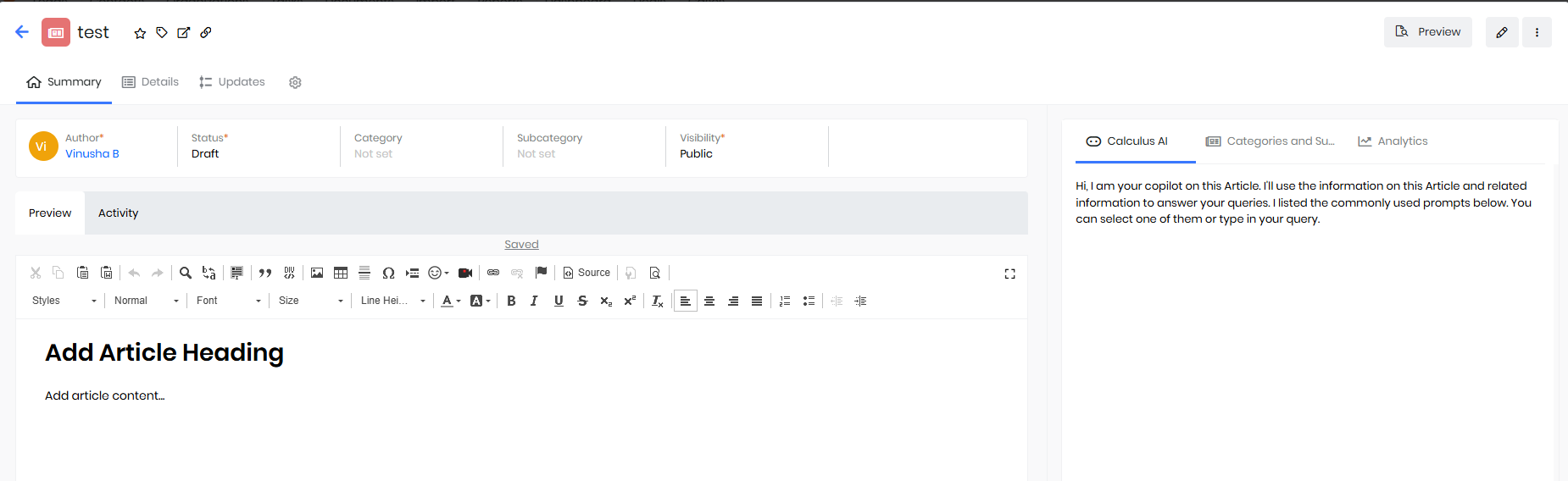Open the Size dropdown

[310, 301]
